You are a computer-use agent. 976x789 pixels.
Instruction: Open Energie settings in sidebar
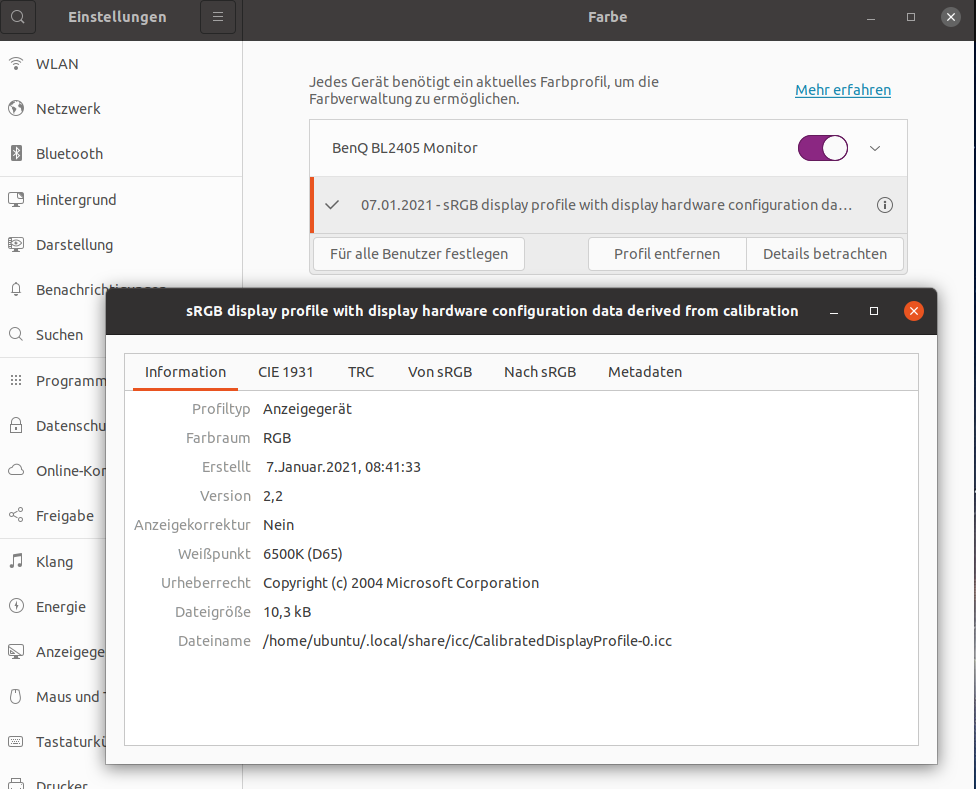click(x=53, y=606)
